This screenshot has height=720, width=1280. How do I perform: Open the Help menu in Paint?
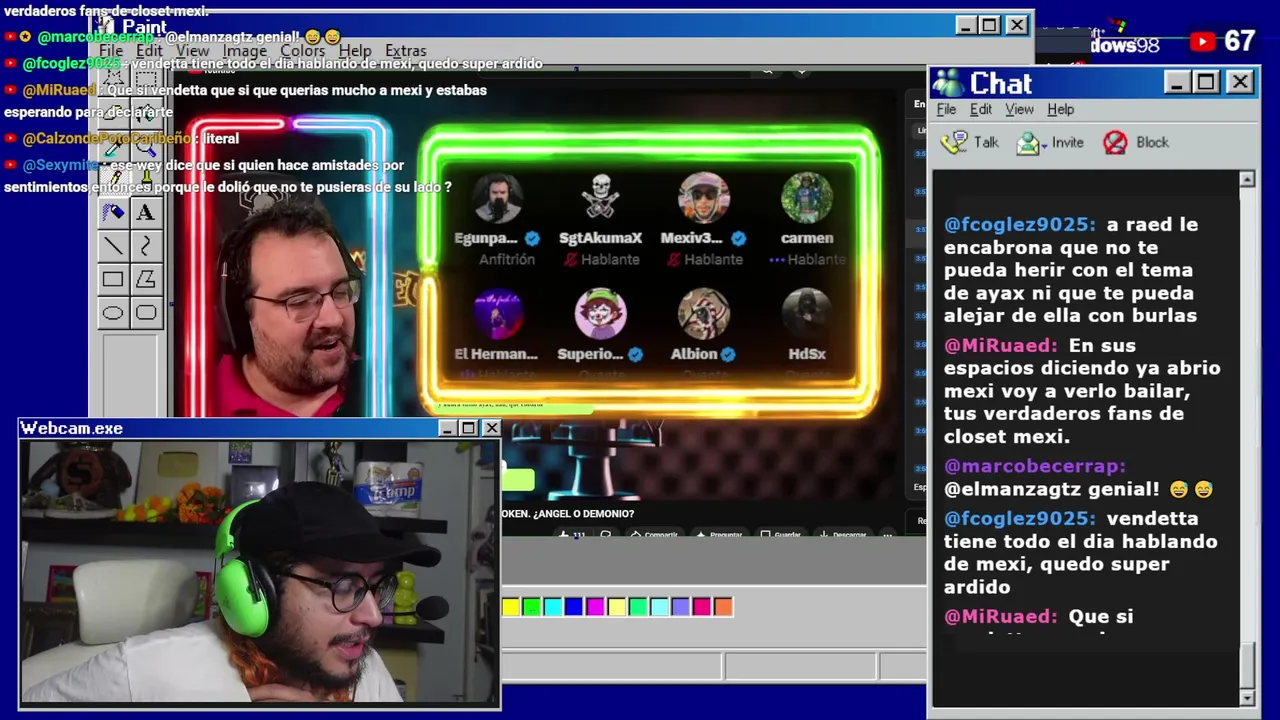point(355,50)
